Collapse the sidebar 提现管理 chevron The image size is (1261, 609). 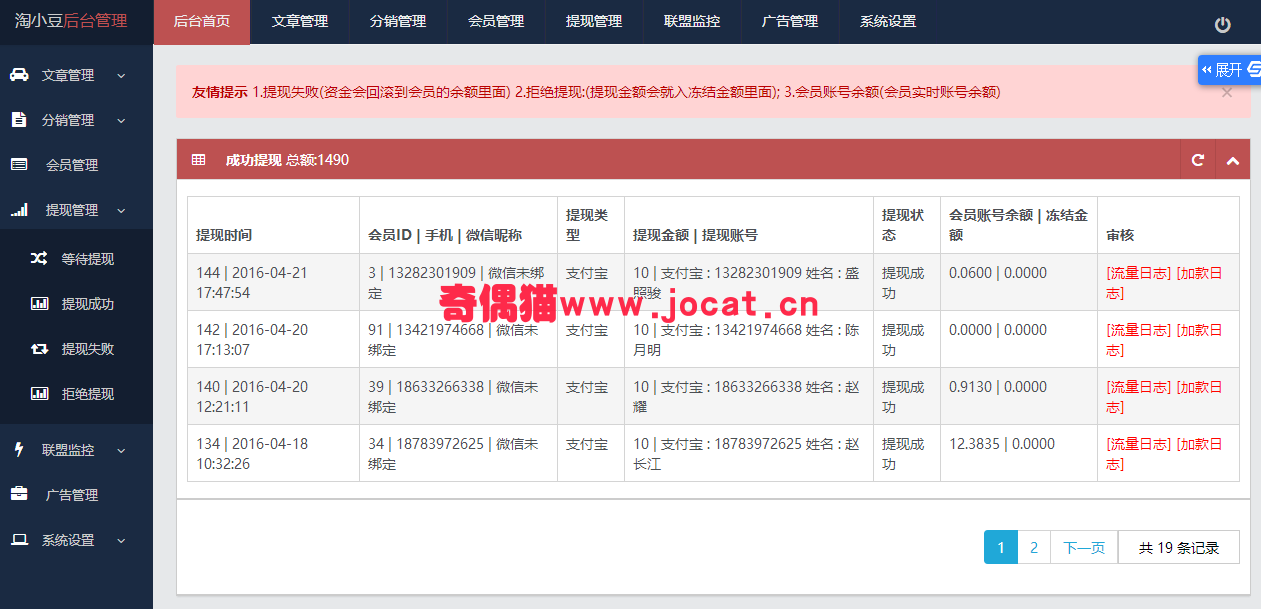click(121, 210)
